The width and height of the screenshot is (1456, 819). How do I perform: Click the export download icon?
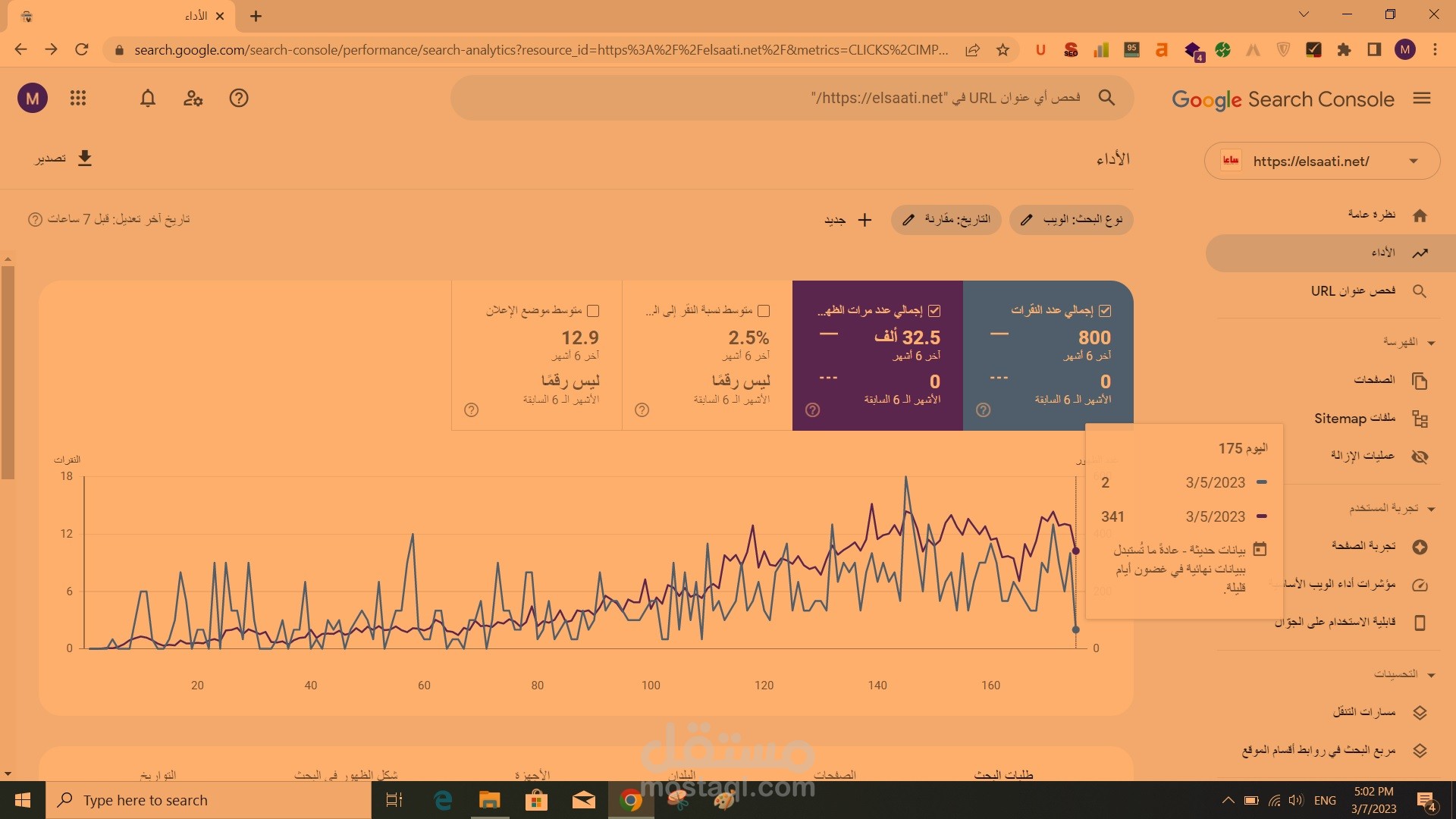pyautogui.click(x=85, y=158)
